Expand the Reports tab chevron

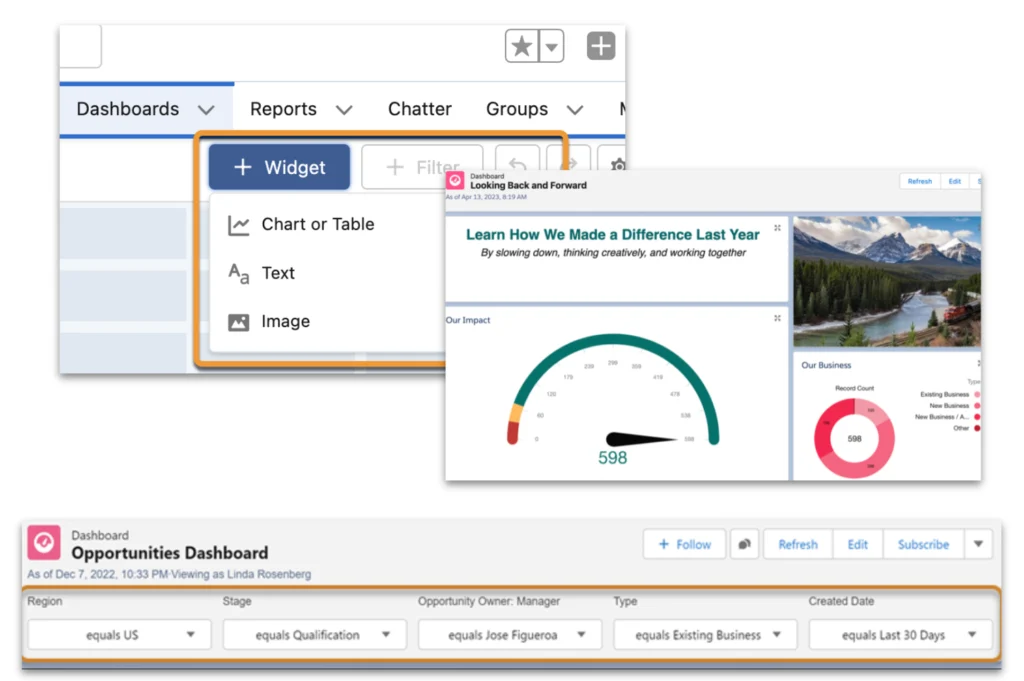pyautogui.click(x=343, y=110)
